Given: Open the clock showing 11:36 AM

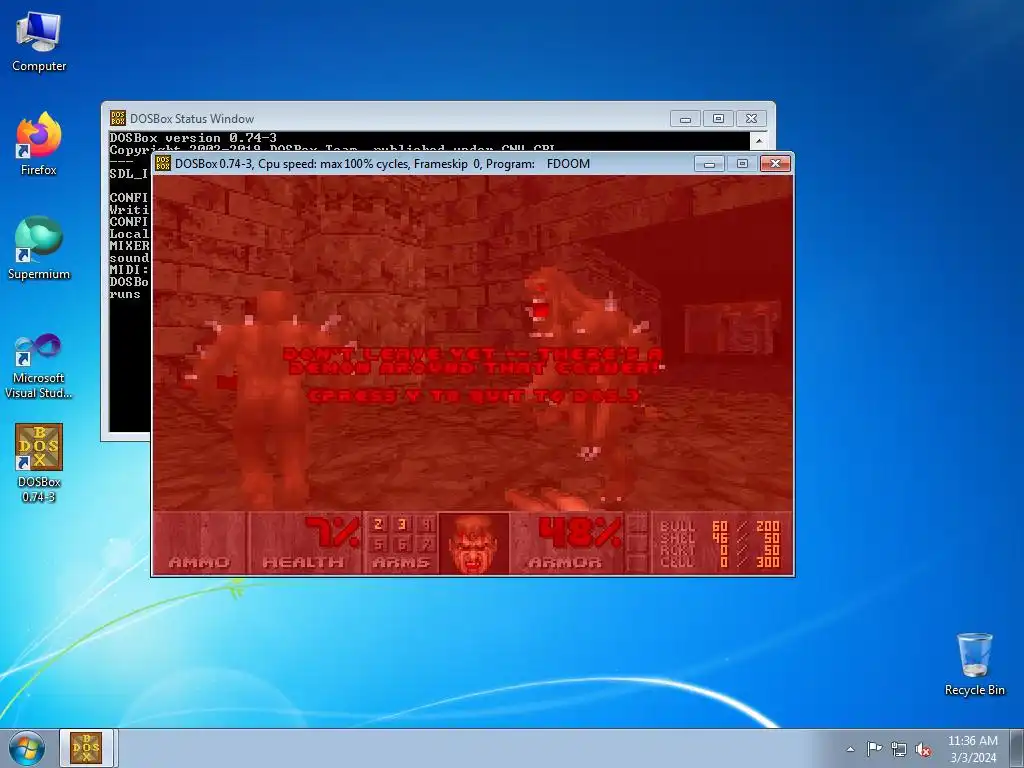Looking at the screenshot, I should [x=972, y=749].
